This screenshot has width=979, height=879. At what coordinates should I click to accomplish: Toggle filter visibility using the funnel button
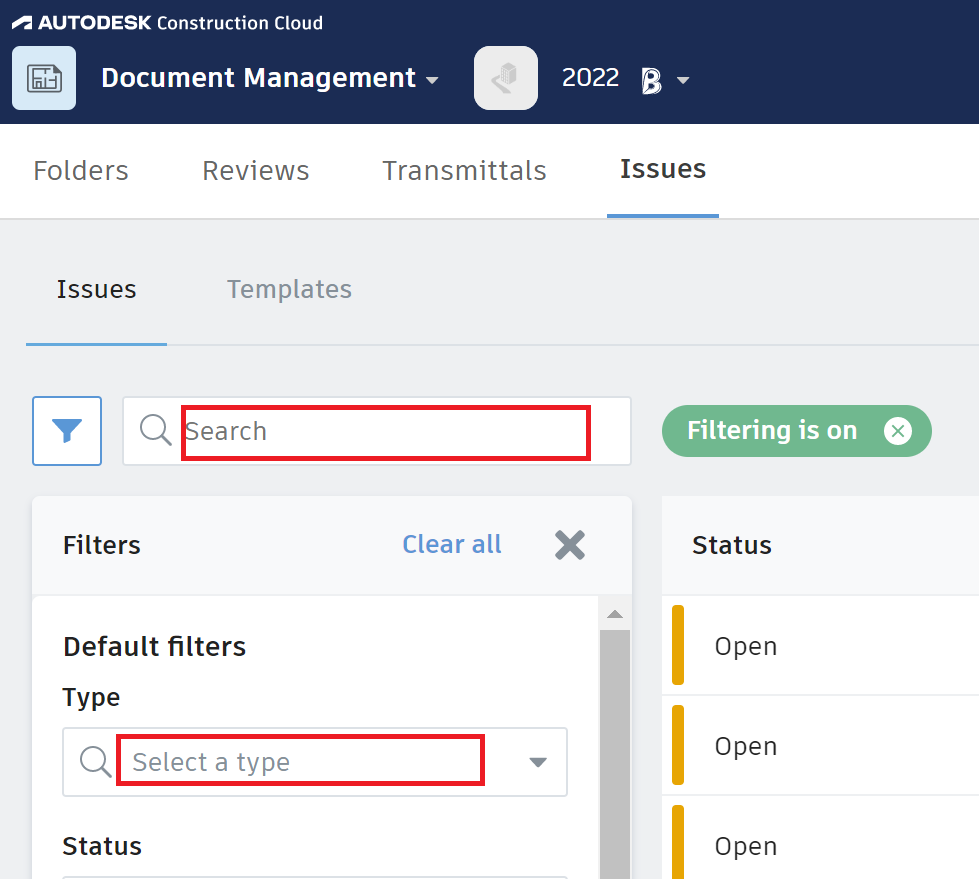[x=66, y=431]
